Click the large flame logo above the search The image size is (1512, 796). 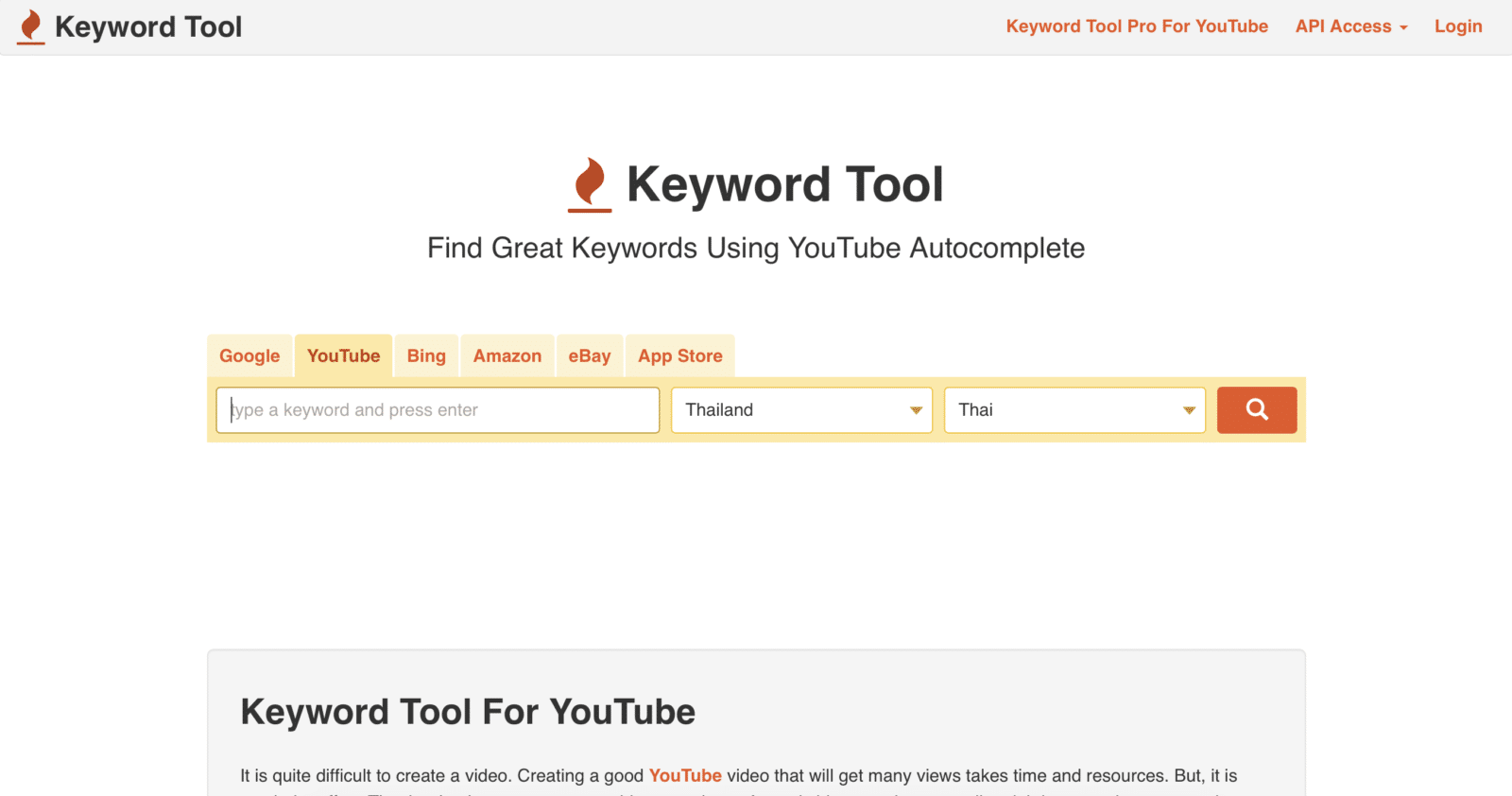pyautogui.click(x=591, y=184)
